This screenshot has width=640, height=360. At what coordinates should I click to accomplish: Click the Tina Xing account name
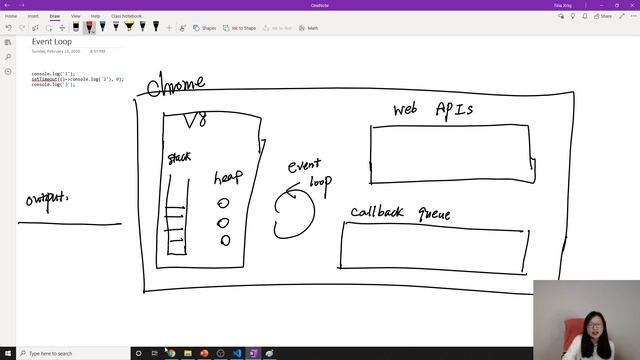pos(562,6)
